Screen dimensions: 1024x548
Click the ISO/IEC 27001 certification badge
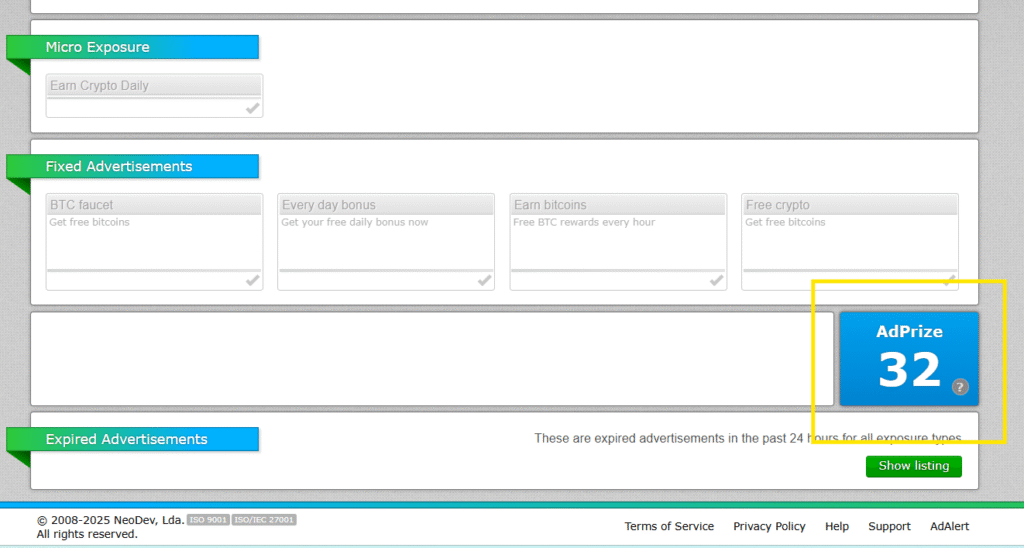(264, 520)
